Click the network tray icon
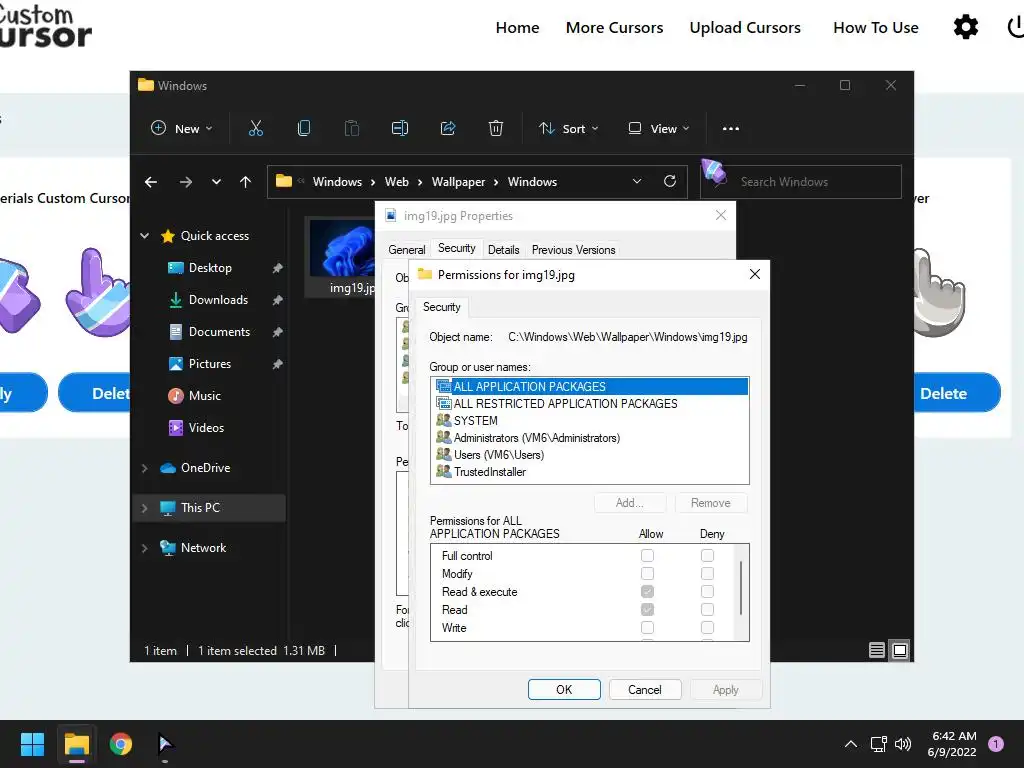The image size is (1024, 768). tap(878, 744)
